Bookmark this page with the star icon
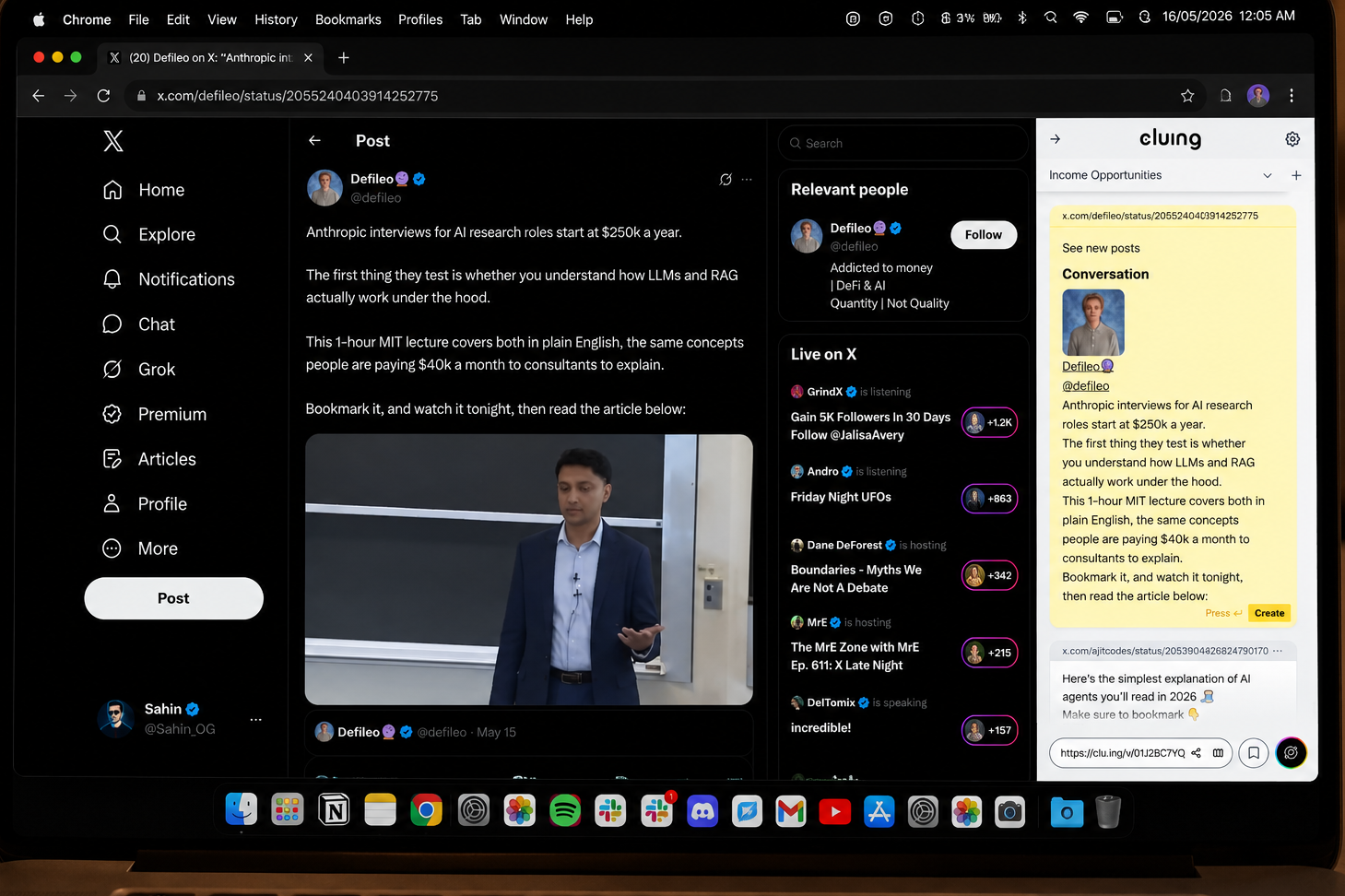The width and height of the screenshot is (1345, 896). [x=1187, y=96]
